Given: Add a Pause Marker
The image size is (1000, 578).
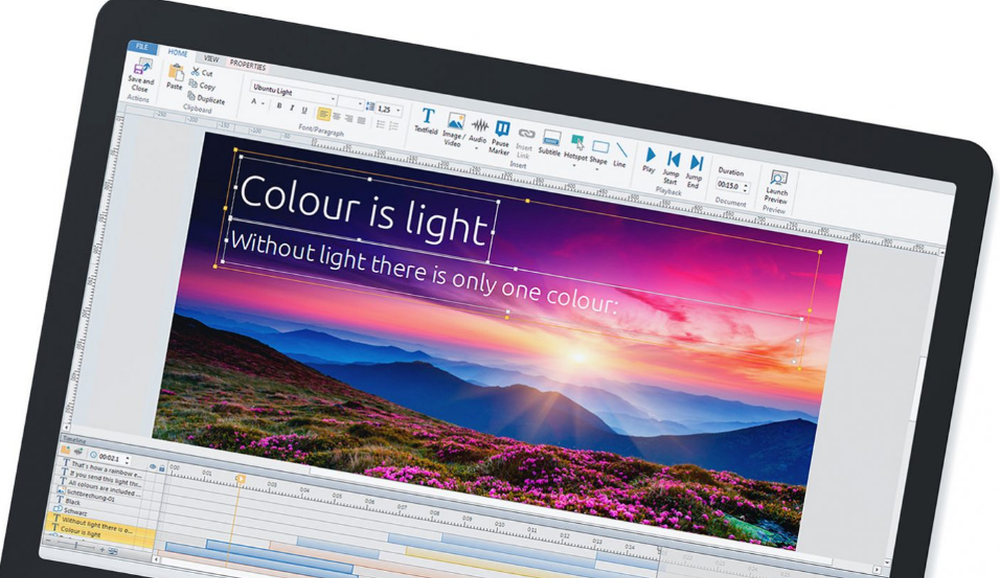Looking at the screenshot, I should (501, 137).
